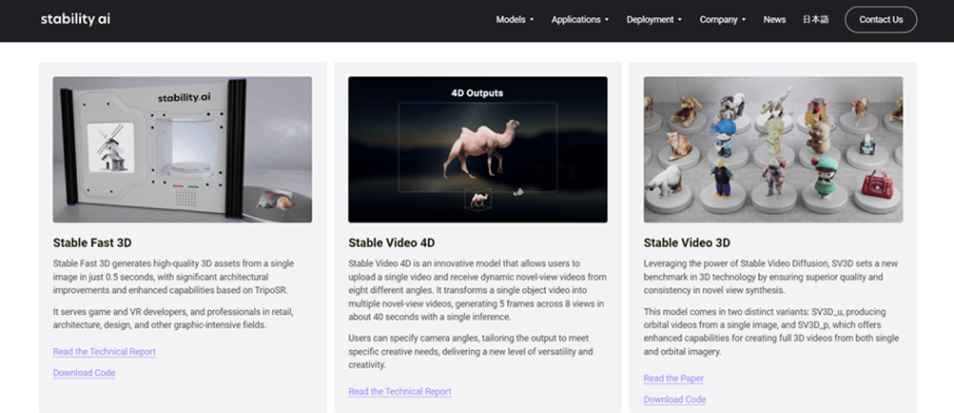
Task: Open the Stable Video 4D camel image
Action: (x=477, y=149)
